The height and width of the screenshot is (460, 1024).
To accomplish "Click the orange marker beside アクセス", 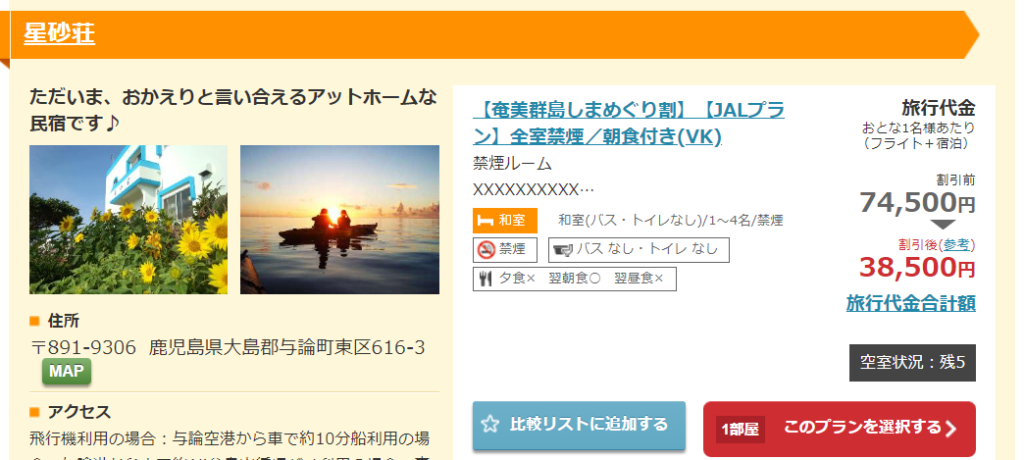I will (35, 412).
